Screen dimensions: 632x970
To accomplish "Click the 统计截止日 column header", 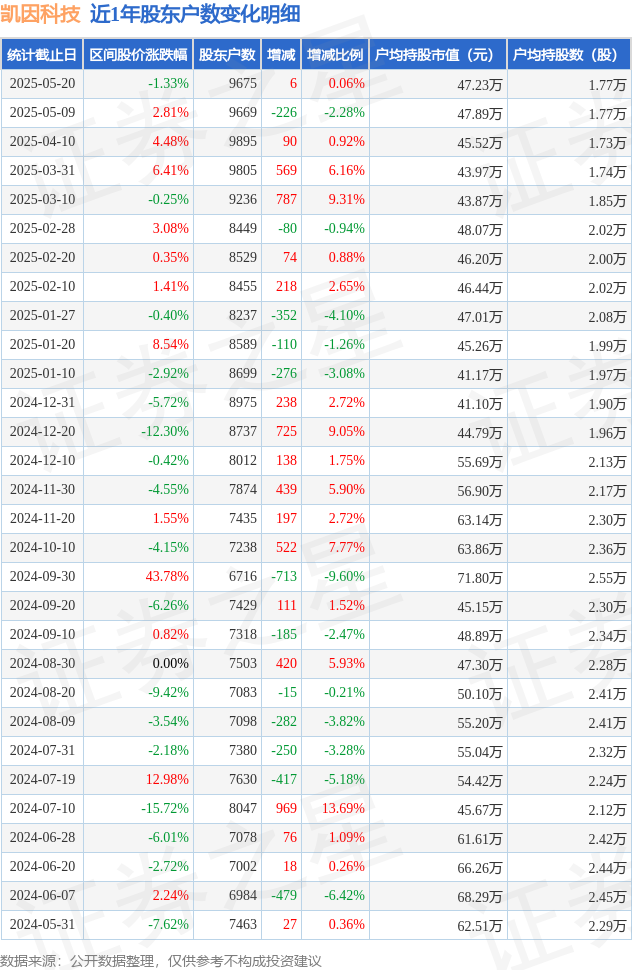I will [42, 54].
